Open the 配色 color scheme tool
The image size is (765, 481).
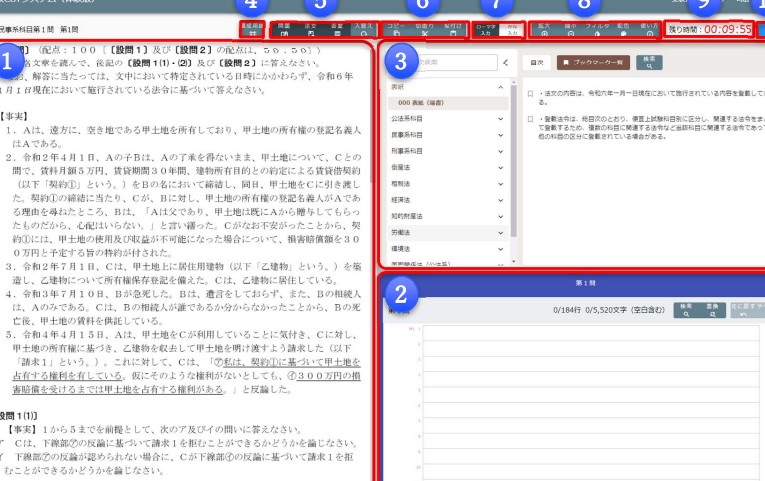623,30
